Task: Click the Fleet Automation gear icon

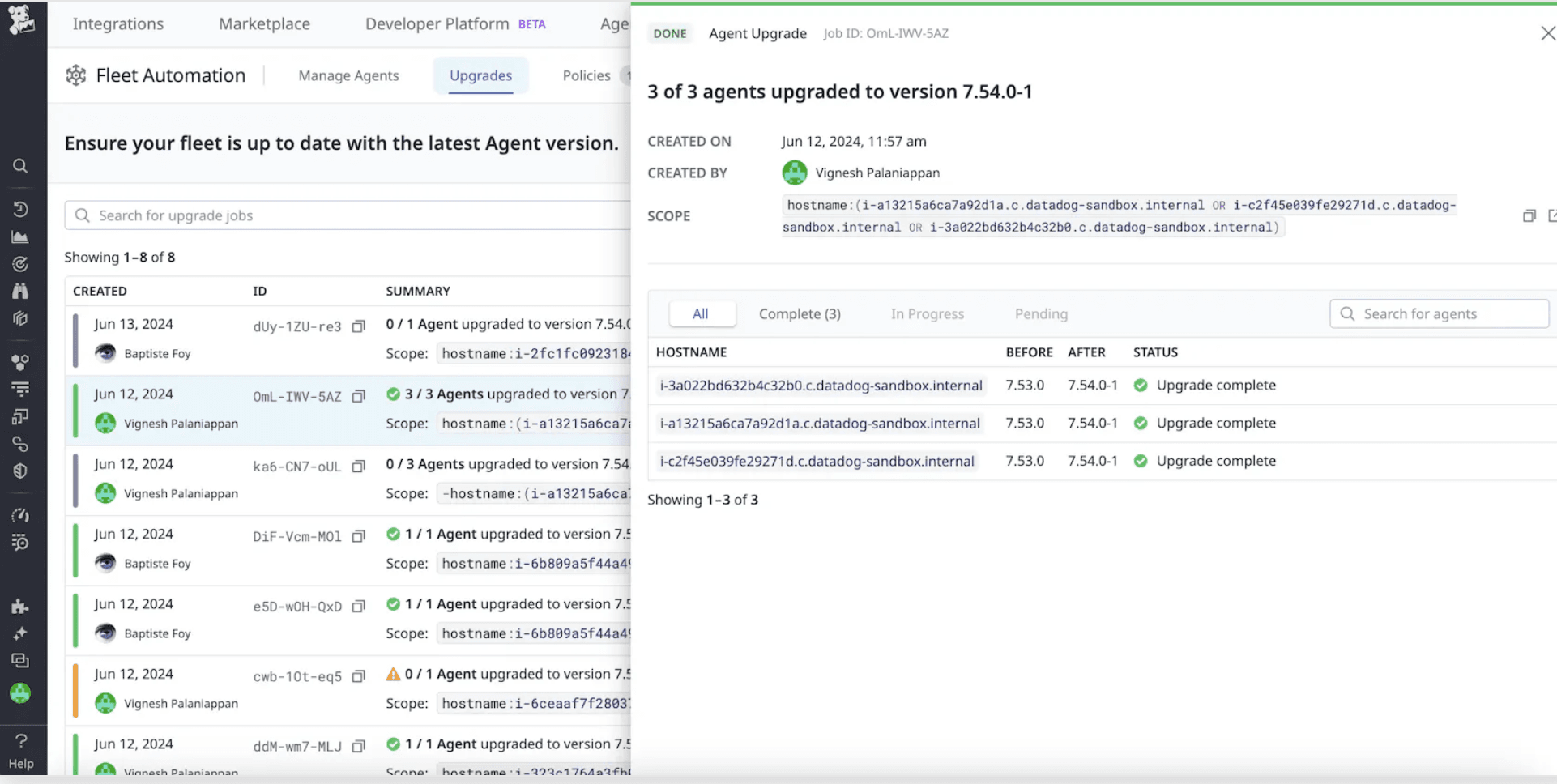Action: tap(76, 75)
